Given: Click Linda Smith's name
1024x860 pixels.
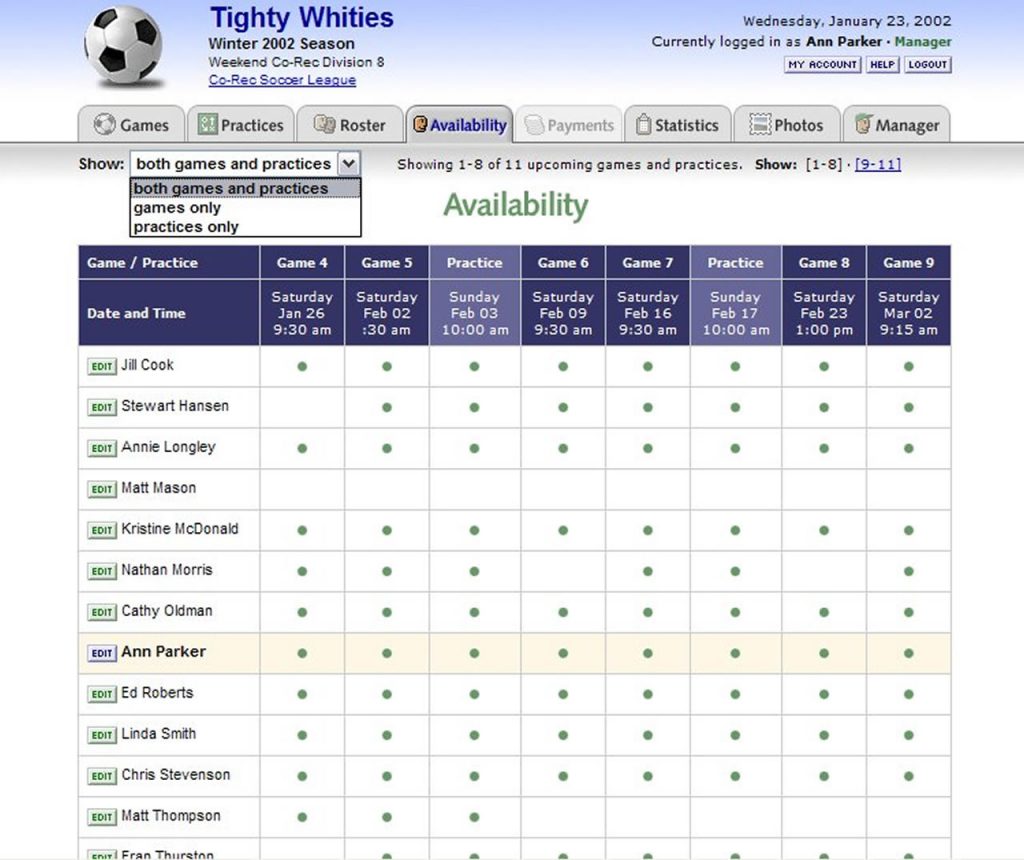Looking at the screenshot, I should click(159, 733).
